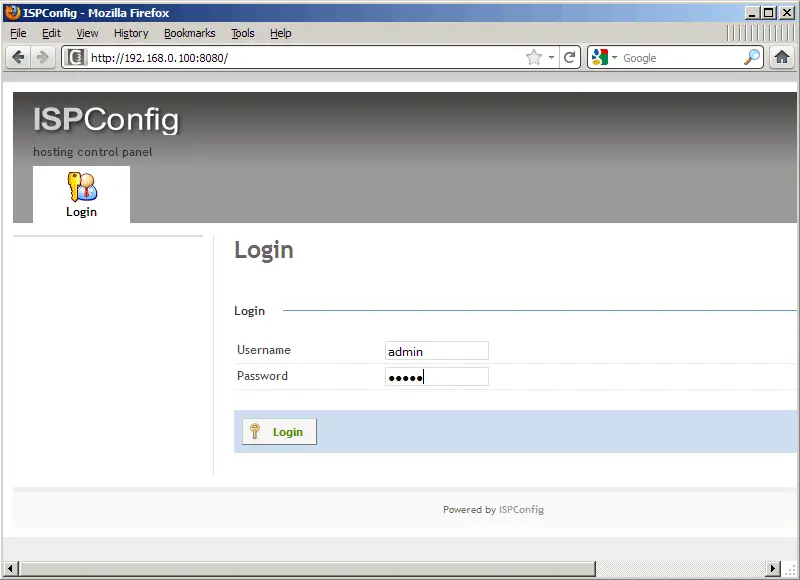
Task: Click the Firefox logo in the title bar
Action: (x=12, y=12)
